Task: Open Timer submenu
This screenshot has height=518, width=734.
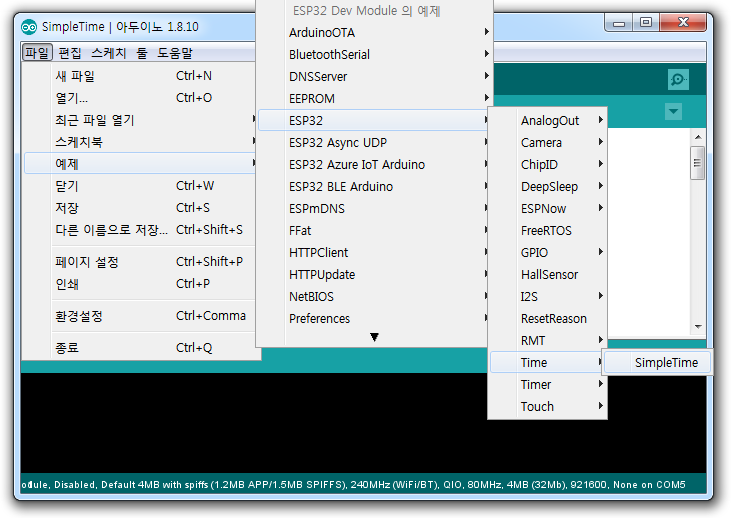Action: coord(547,384)
